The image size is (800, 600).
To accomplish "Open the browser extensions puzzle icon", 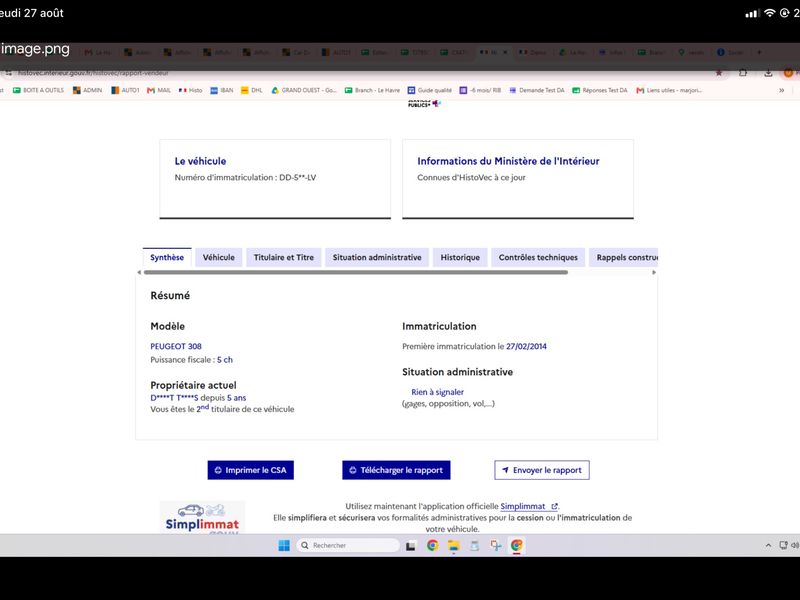I will coord(743,73).
